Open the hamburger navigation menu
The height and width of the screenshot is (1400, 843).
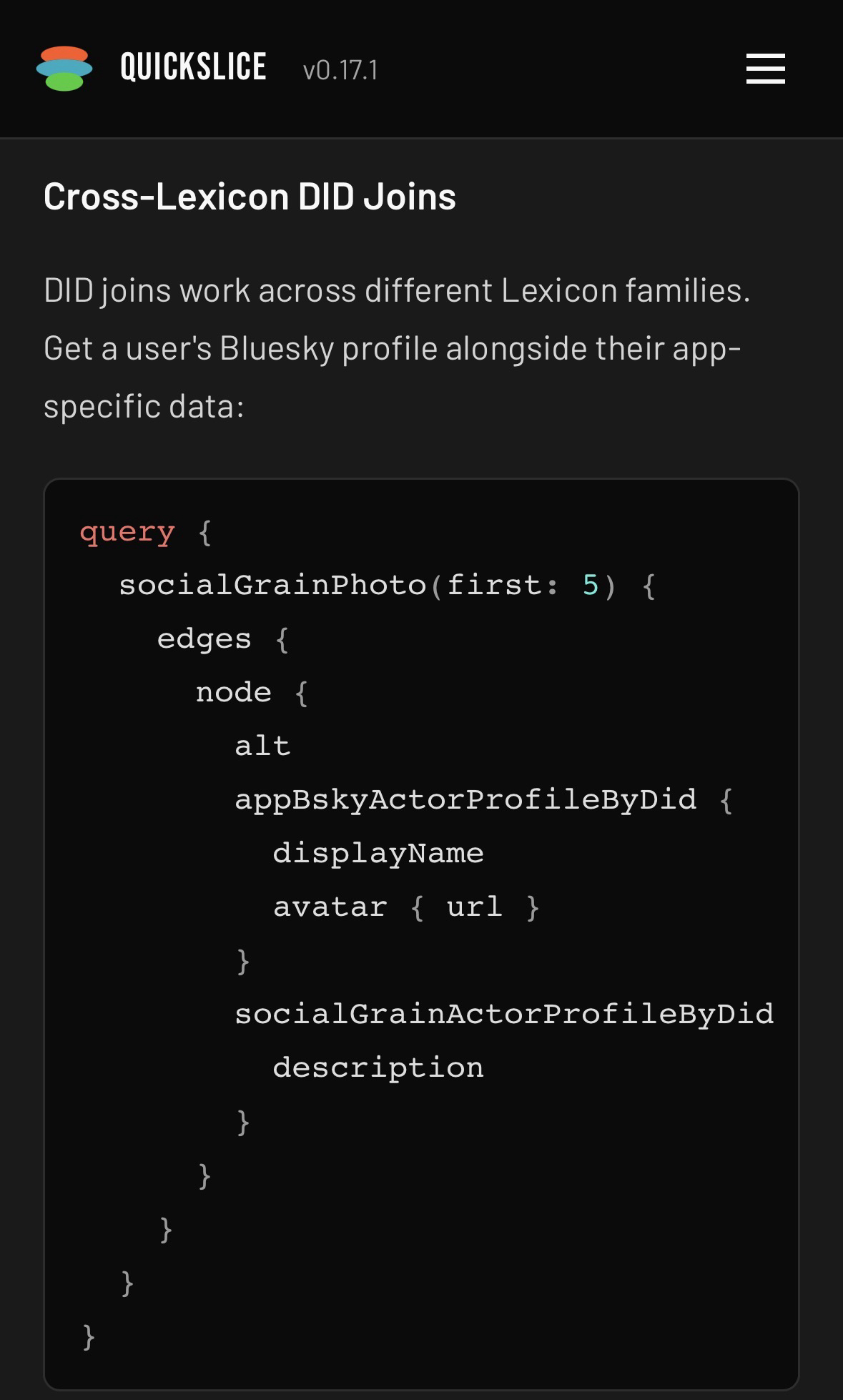(765, 69)
